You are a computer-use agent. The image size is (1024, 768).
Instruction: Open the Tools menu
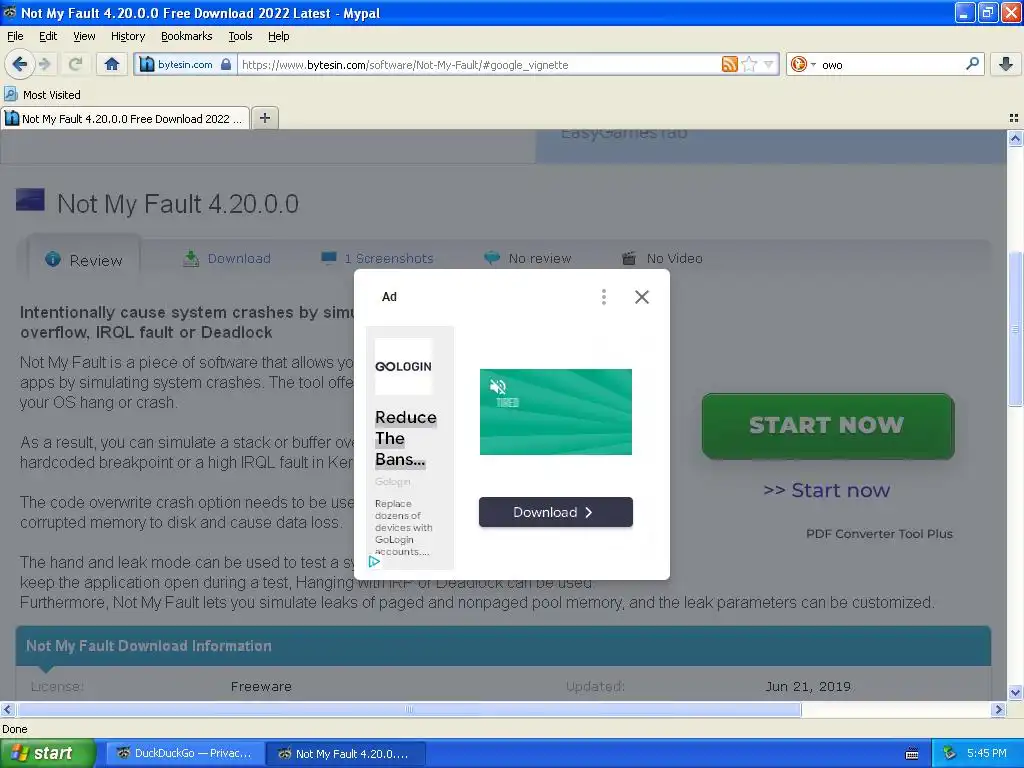[x=240, y=36]
